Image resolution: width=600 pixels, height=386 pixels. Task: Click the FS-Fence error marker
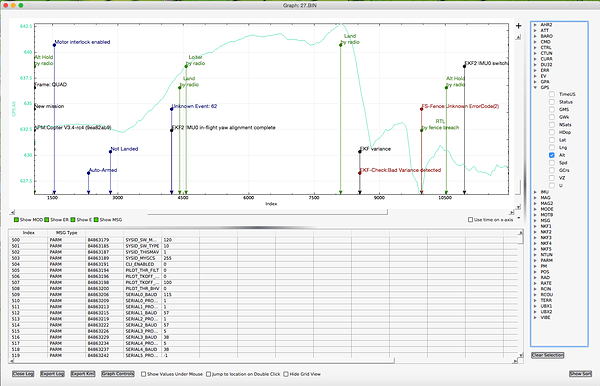click(422, 109)
